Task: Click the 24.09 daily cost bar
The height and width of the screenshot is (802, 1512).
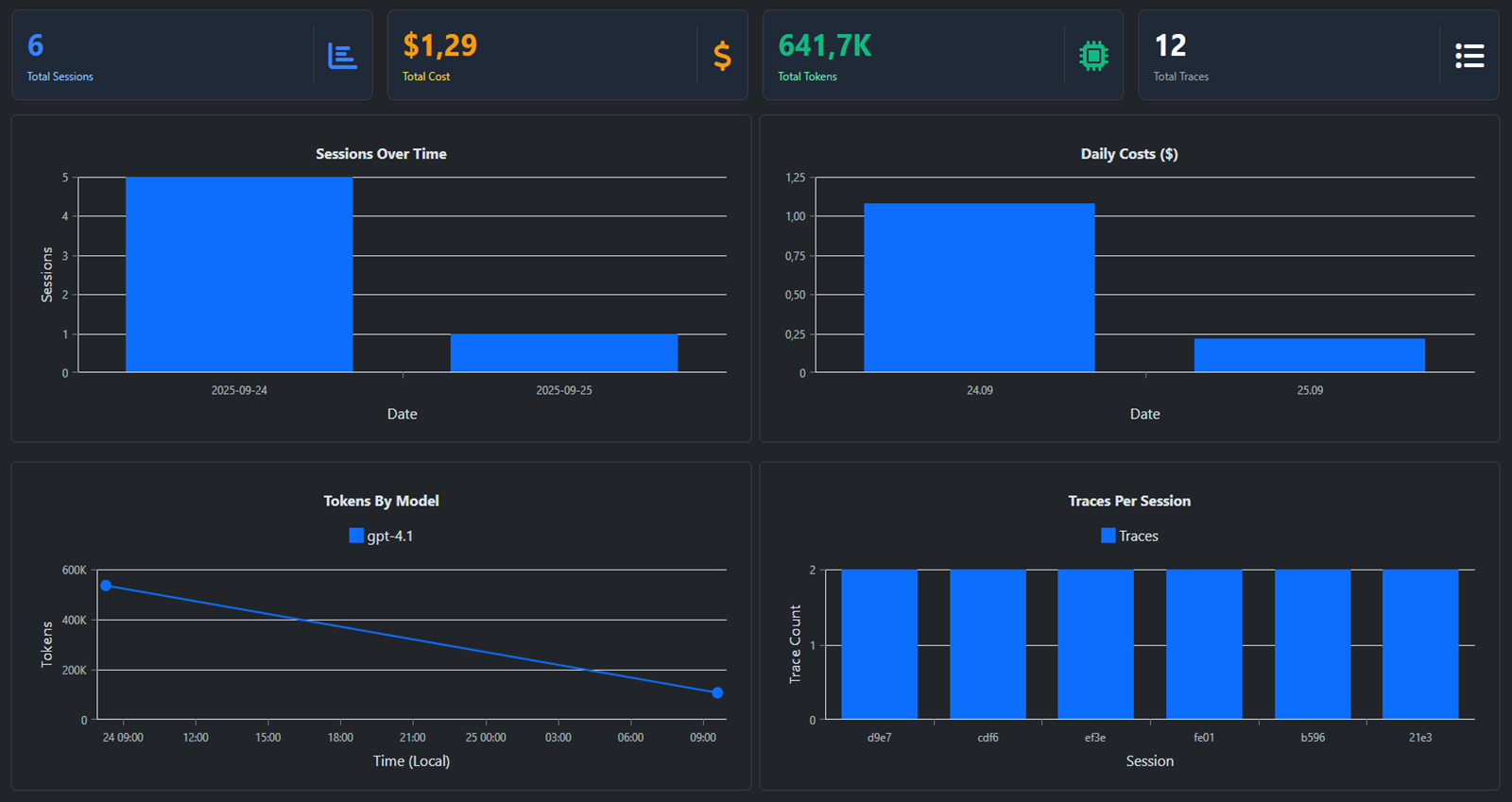Action: 979,287
